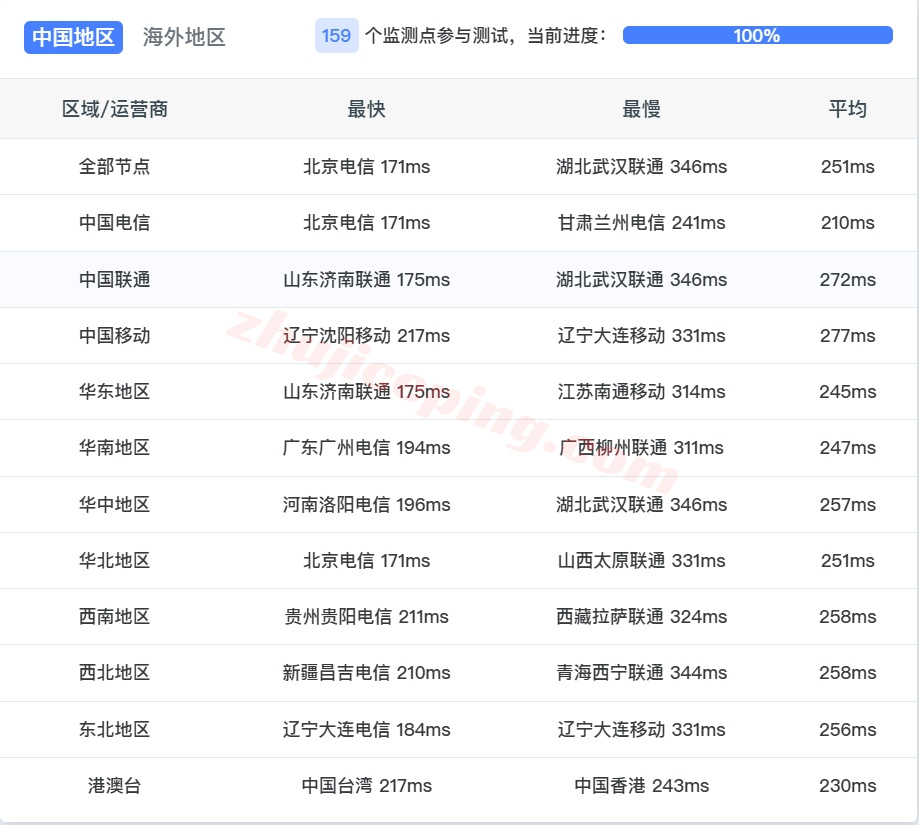Click 湖北武汉联通 346ms slowest result
Image resolution: width=919 pixels, height=825 pixels.
pyautogui.click(x=640, y=167)
